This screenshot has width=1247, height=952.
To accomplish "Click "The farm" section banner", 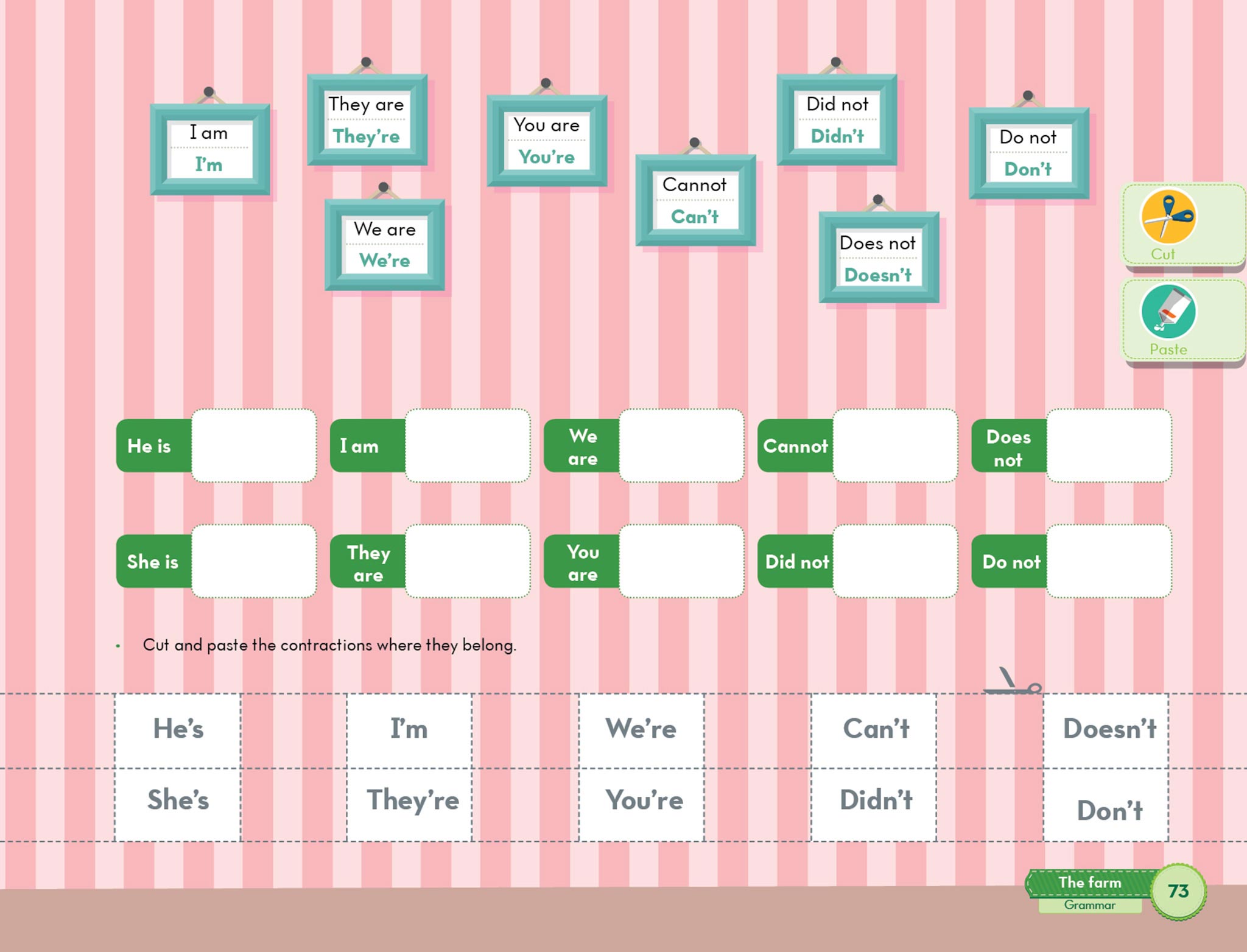I will [x=1089, y=883].
